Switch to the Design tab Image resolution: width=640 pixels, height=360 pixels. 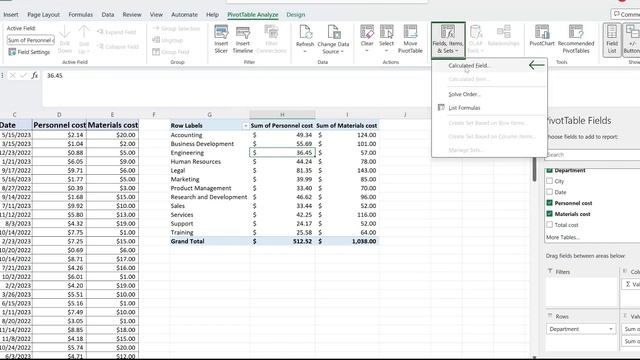pos(296,15)
